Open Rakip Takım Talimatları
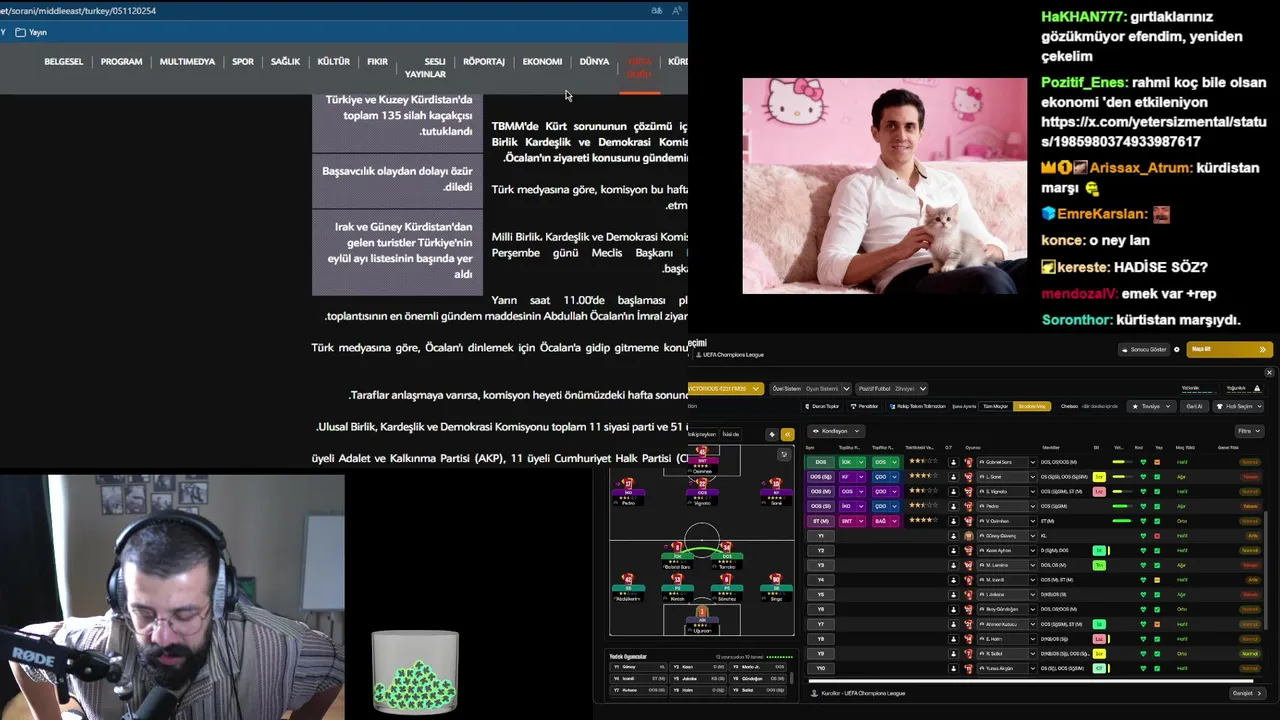The height and width of the screenshot is (720, 1280). pyautogui.click(x=917, y=406)
